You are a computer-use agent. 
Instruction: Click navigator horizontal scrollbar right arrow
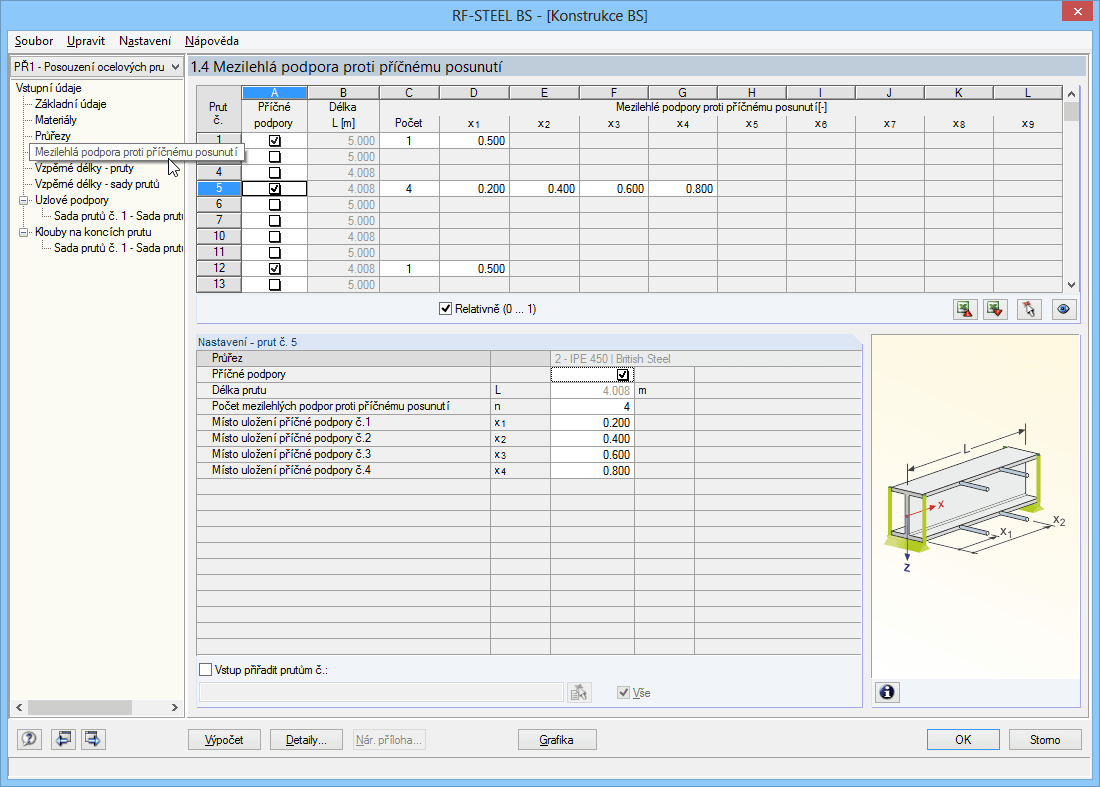175,707
